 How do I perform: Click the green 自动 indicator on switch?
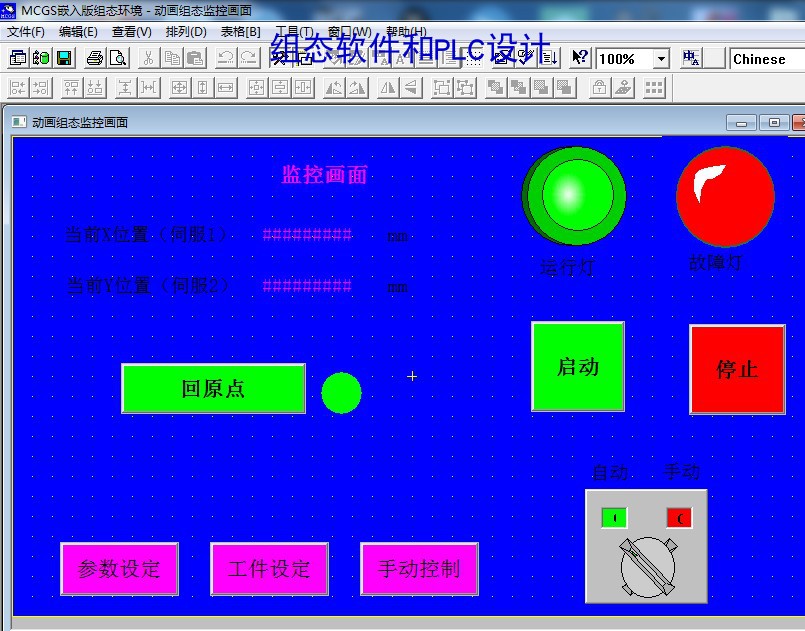[614, 518]
